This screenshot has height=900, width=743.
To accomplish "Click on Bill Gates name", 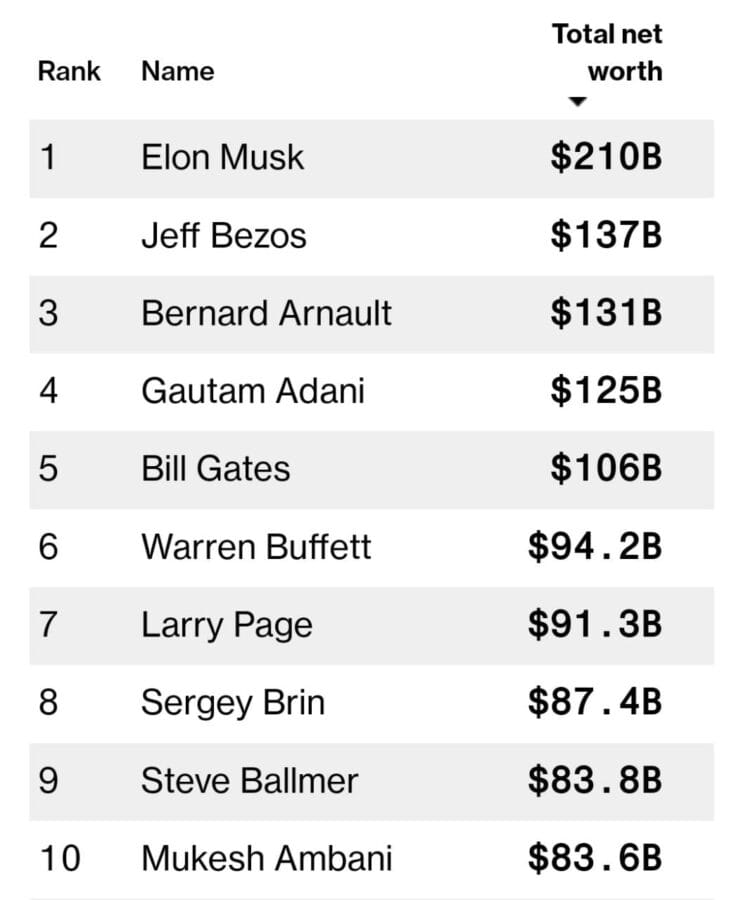I will 215,468.
